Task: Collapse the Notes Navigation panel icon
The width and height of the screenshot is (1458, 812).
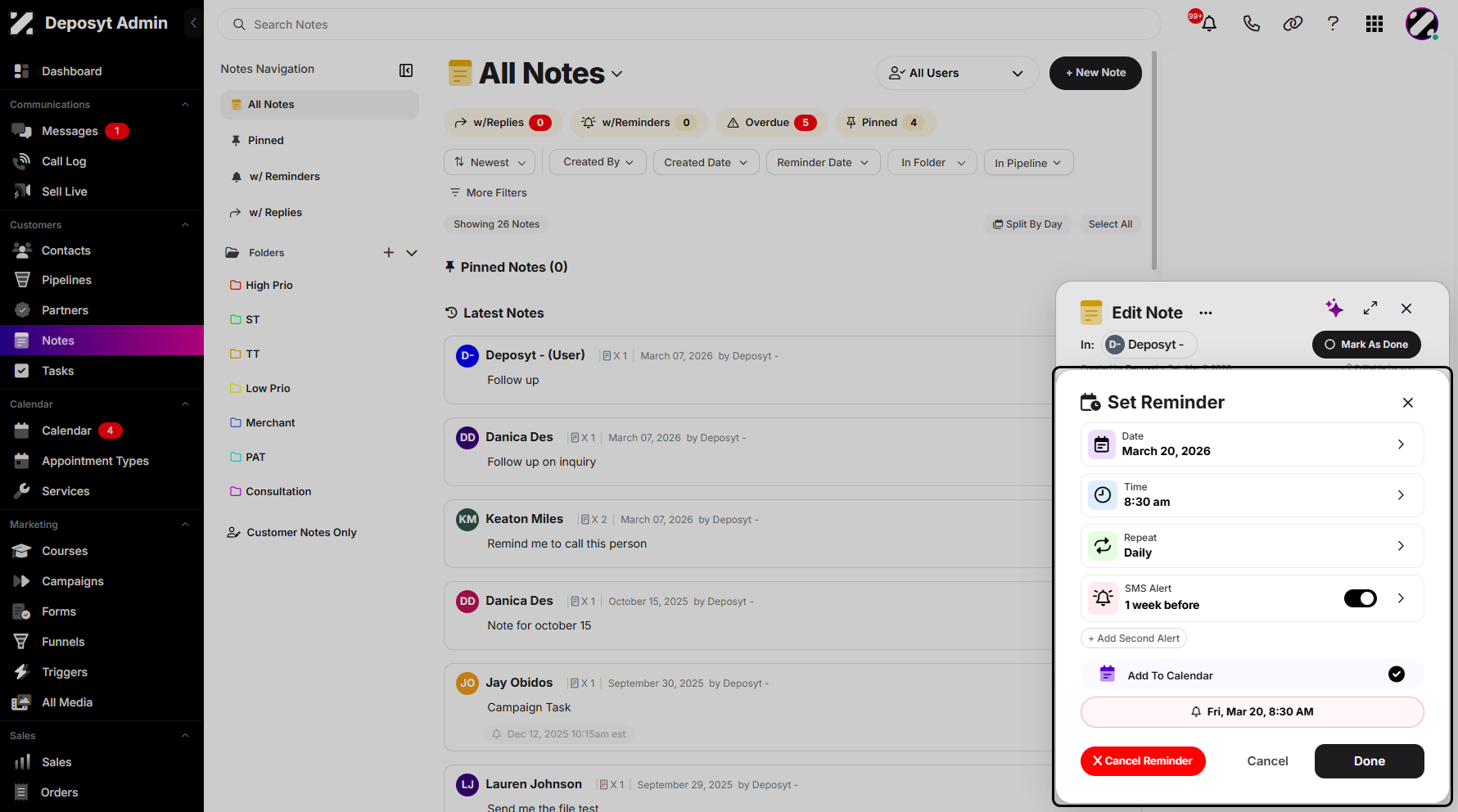Action: pos(406,70)
